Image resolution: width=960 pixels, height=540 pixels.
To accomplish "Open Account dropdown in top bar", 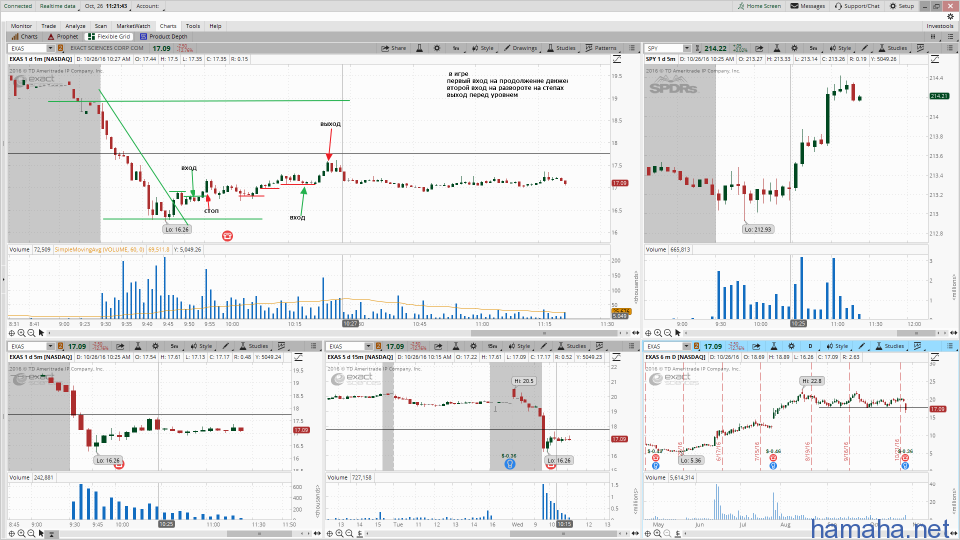I will [148, 6].
